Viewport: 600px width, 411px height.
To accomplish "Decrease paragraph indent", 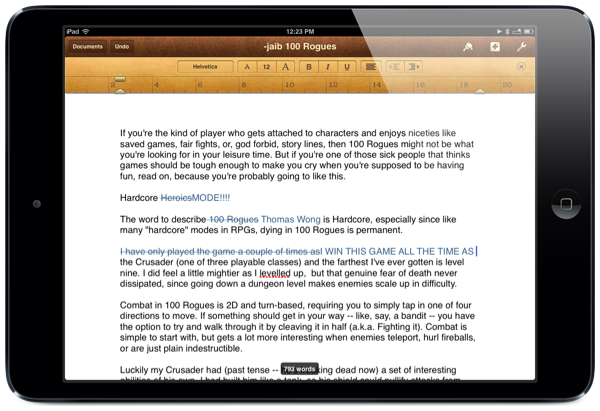I will click(394, 67).
